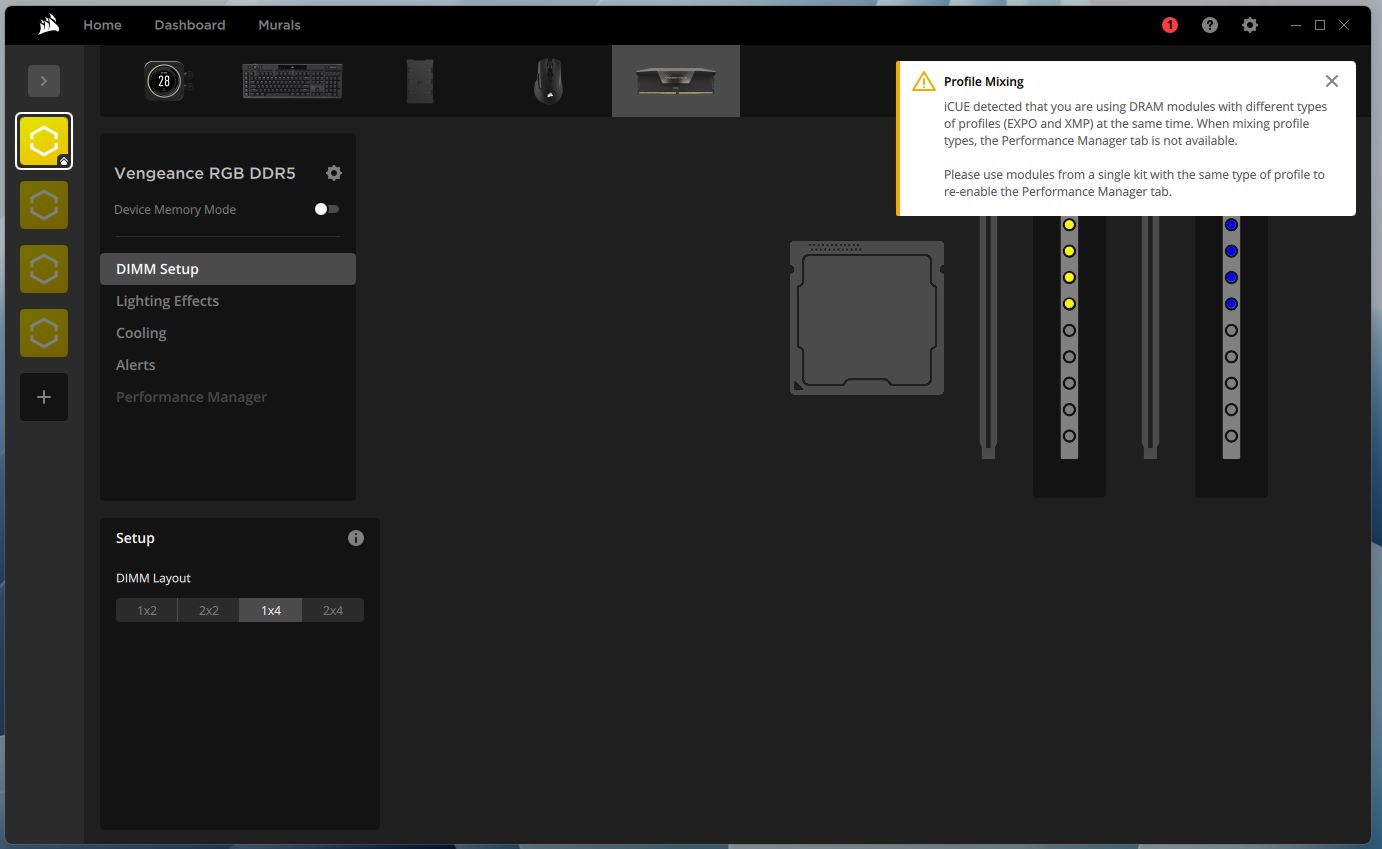The height and width of the screenshot is (849, 1382).
Task: Click top blue LED on right DIMM
Action: point(1231,225)
